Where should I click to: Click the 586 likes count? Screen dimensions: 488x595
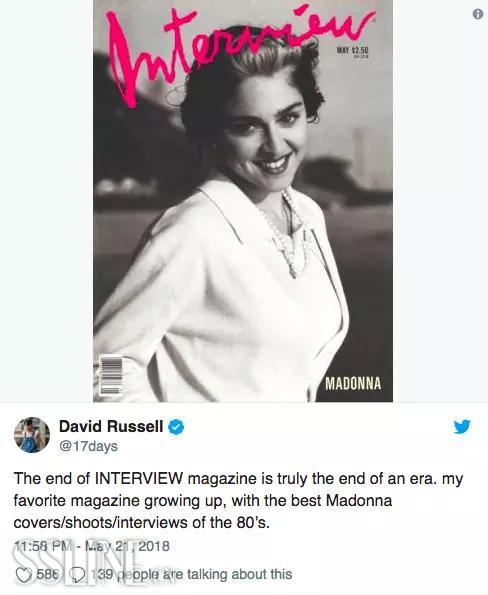(x=47, y=575)
